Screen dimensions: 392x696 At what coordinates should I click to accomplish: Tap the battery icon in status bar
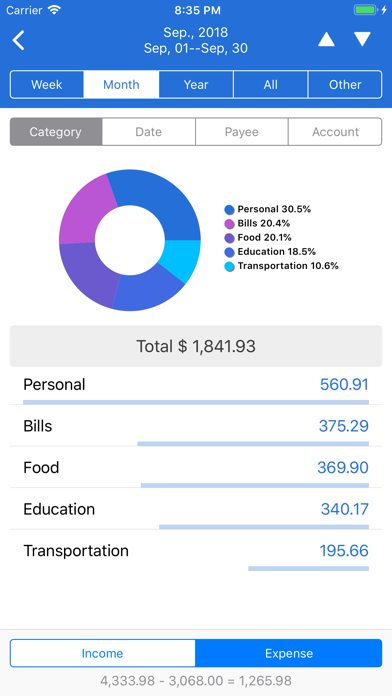(x=366, y=10)
